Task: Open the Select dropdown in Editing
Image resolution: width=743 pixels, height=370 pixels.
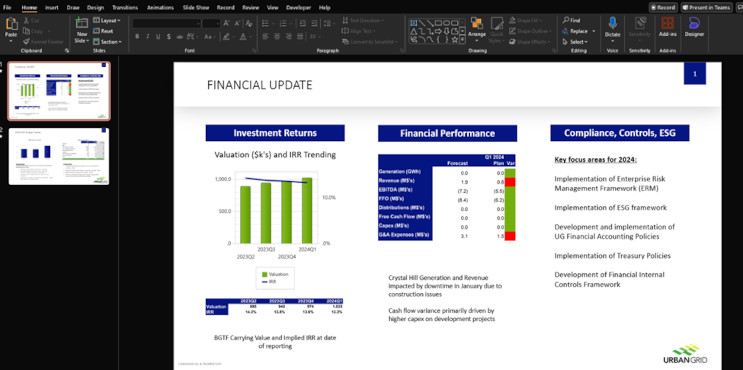Action: pos(575,42)
